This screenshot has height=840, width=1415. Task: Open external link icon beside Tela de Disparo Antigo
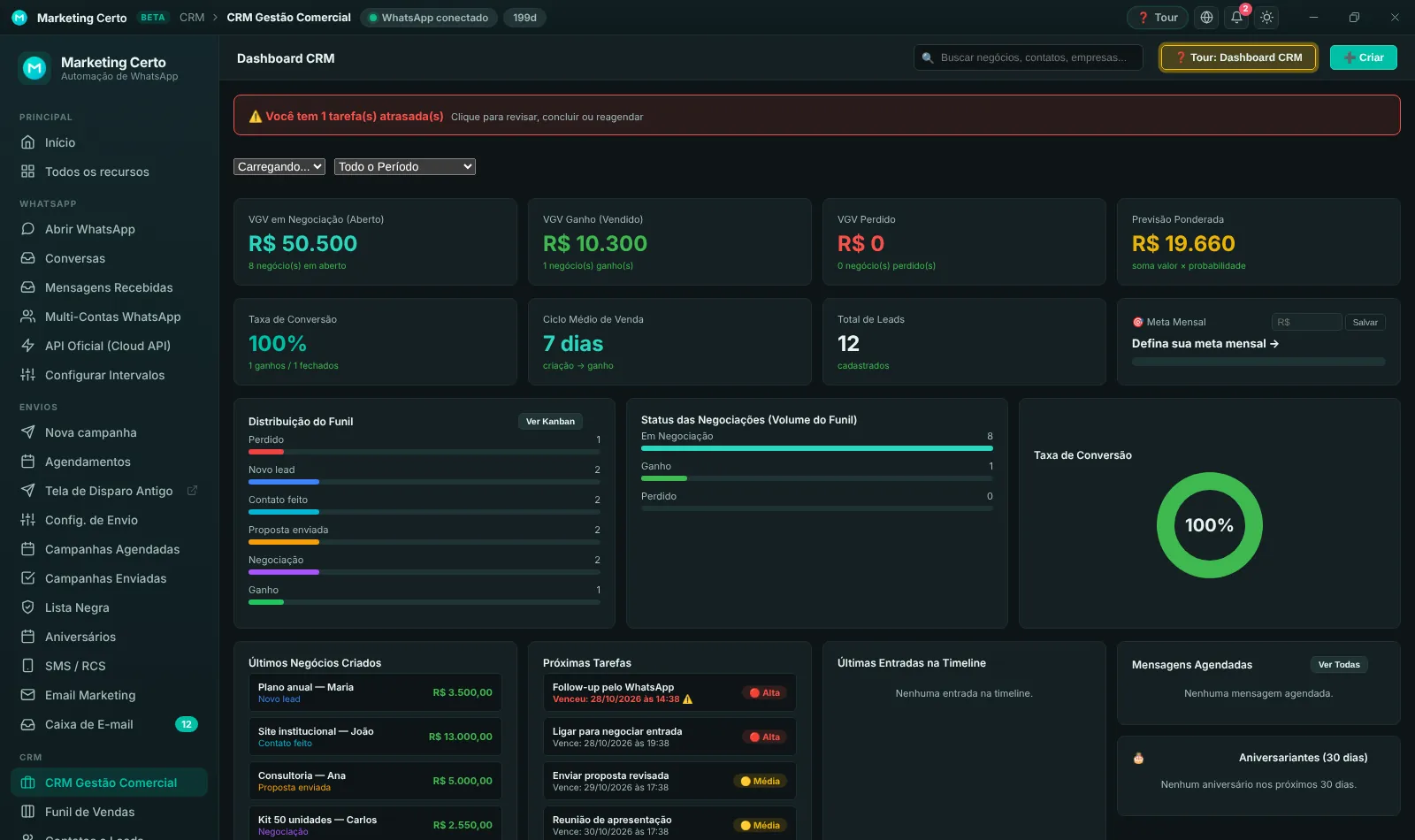(x=192, y=491)
